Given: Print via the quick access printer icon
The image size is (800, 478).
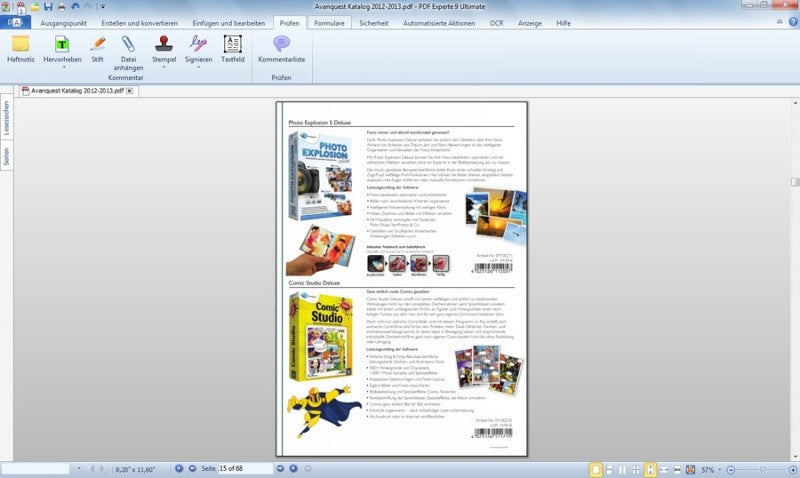Looking at the screenshot, I should click(x=61, y=7).
